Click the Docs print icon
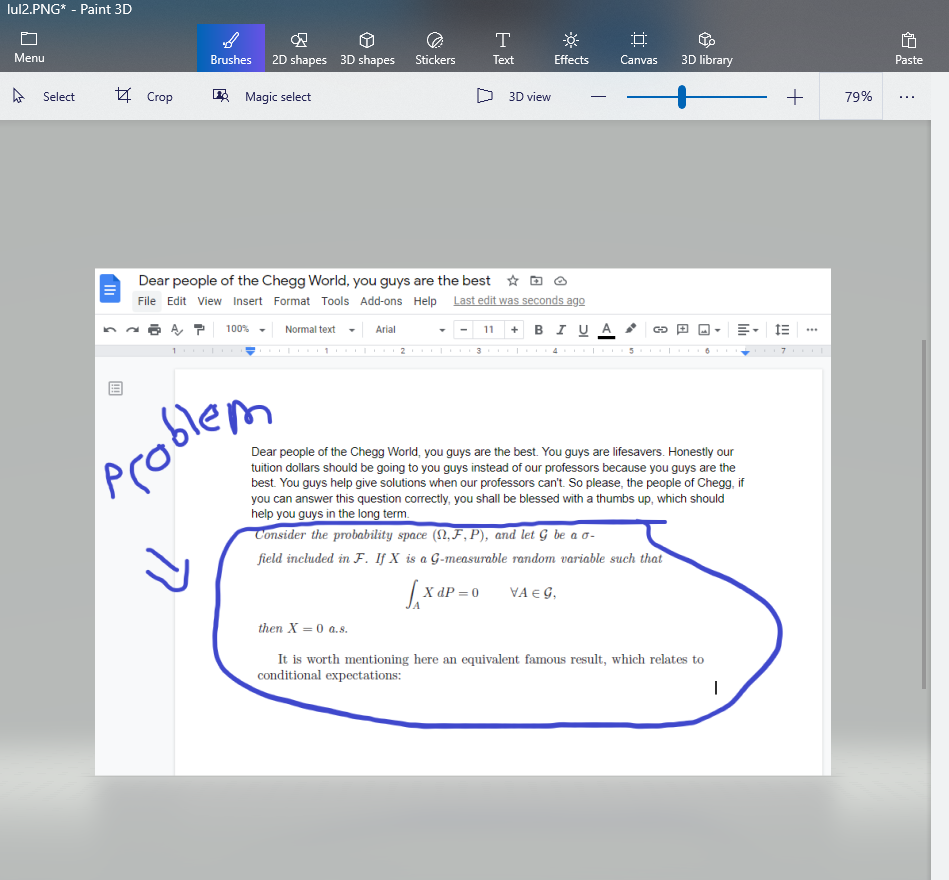 pyautogui.click(x=154, y=330)
